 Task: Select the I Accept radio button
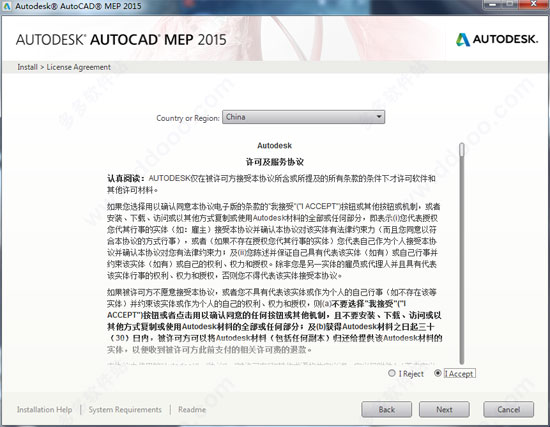[437, 373]
